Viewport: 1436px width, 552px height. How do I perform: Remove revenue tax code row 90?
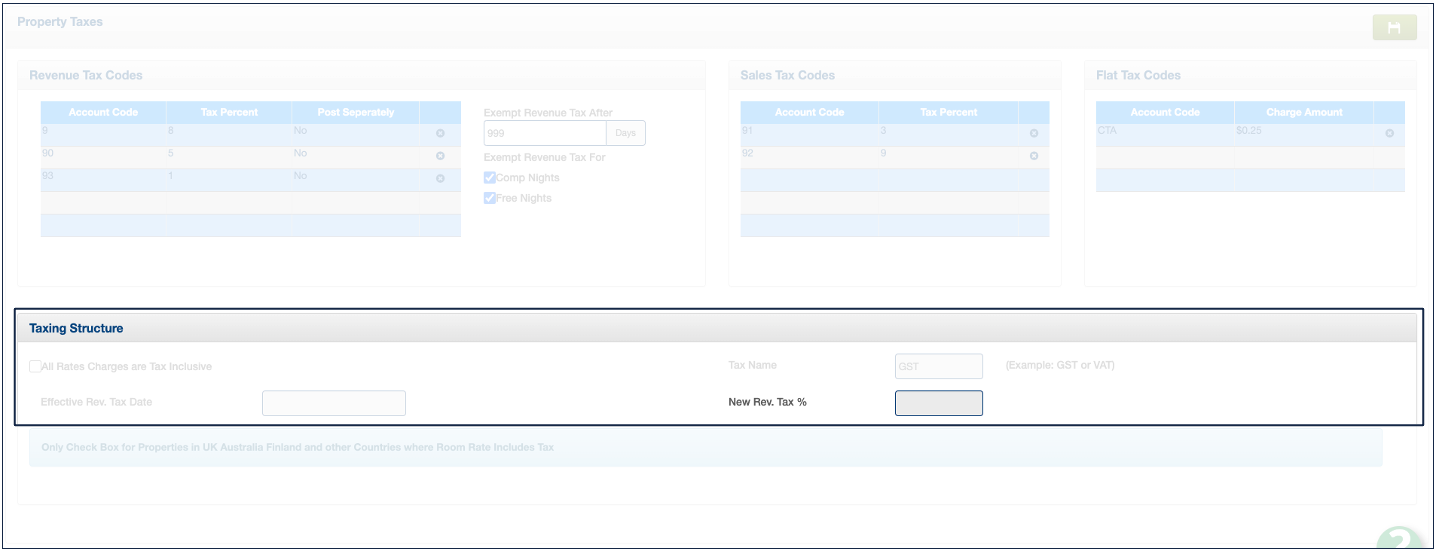[440, 157]
